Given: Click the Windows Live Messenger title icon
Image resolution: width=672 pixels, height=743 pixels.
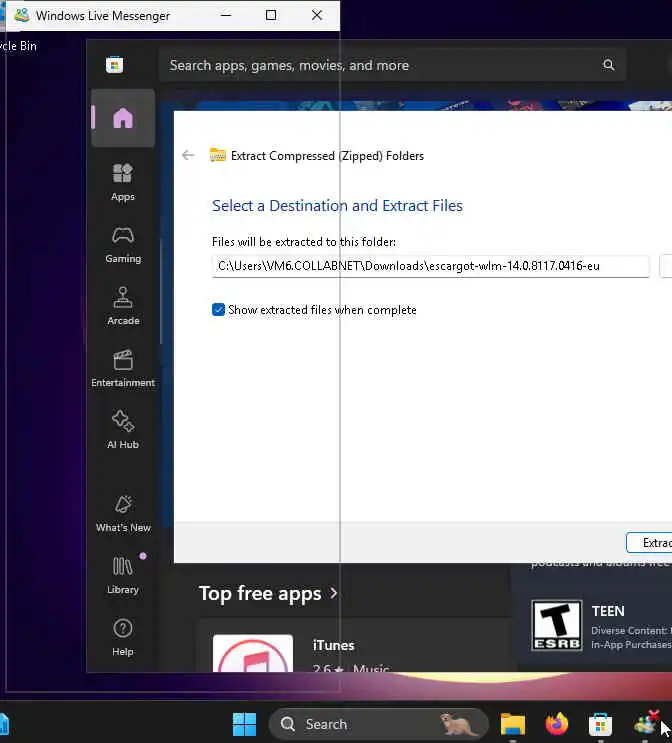Looking at the screenshot, I should (x=22, y=15).
